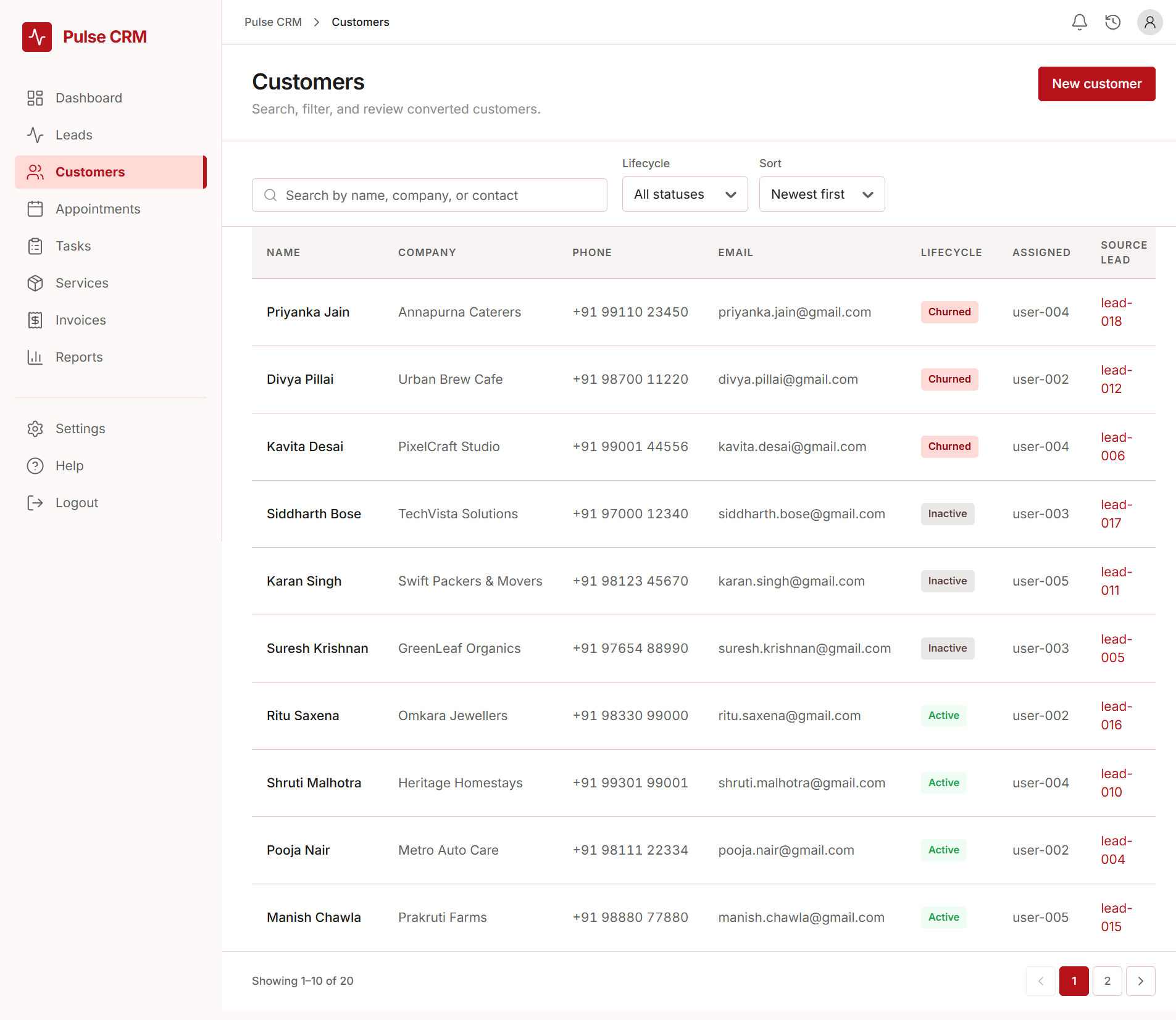The width and height of the screenshot is (1176, 1020).
Task: Go to previous page arrow
Action: tap(1041, 981)
